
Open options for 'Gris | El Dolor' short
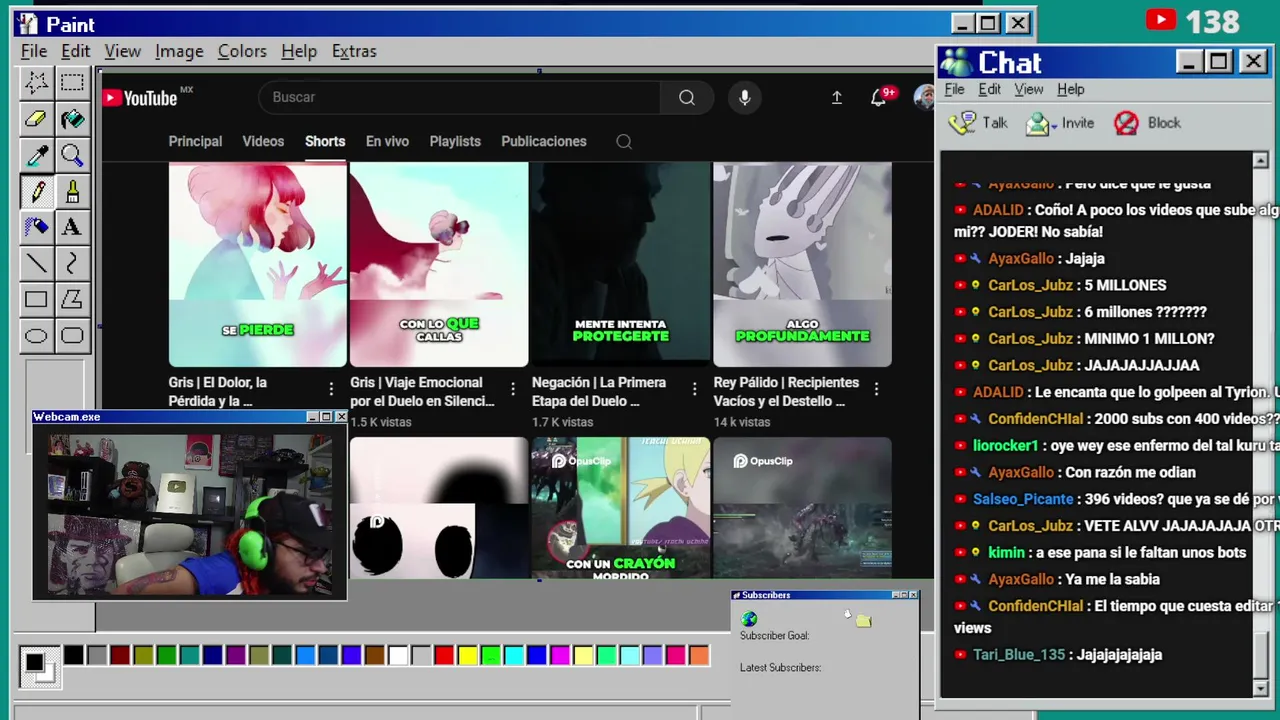pos(331,388)
